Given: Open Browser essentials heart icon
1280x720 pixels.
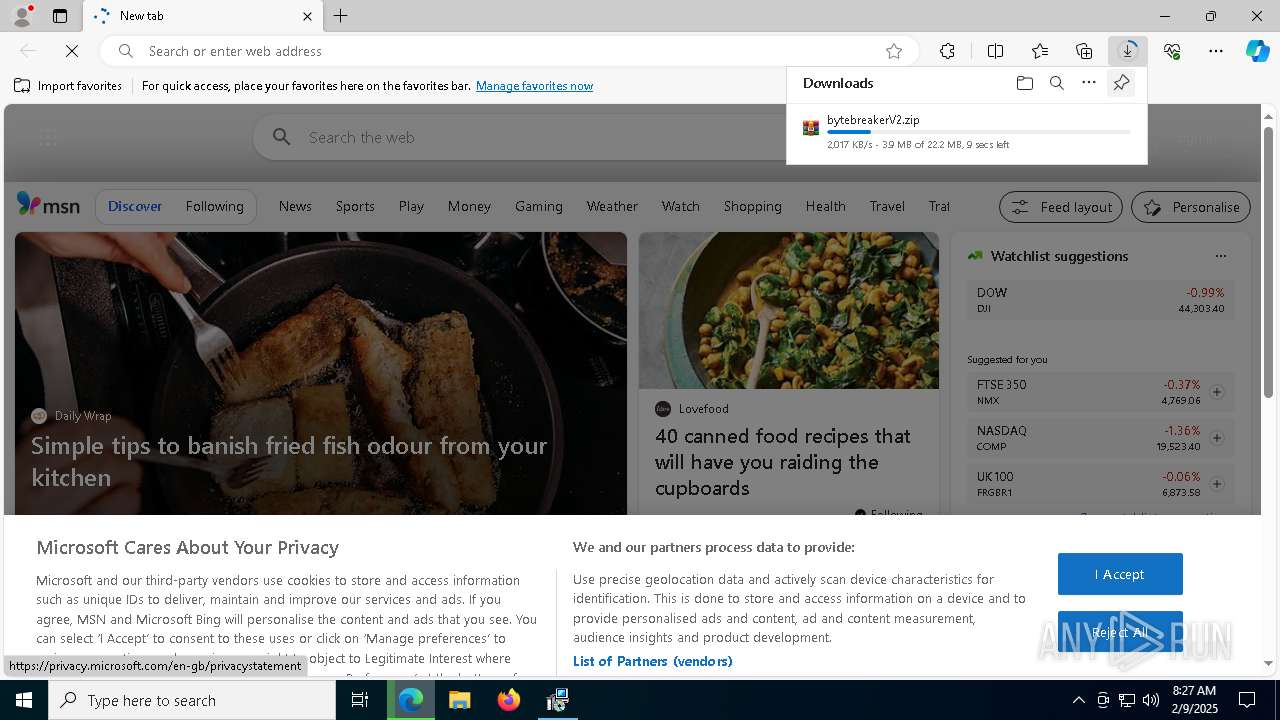Looking at the screenshot, I should (1172, 51).
